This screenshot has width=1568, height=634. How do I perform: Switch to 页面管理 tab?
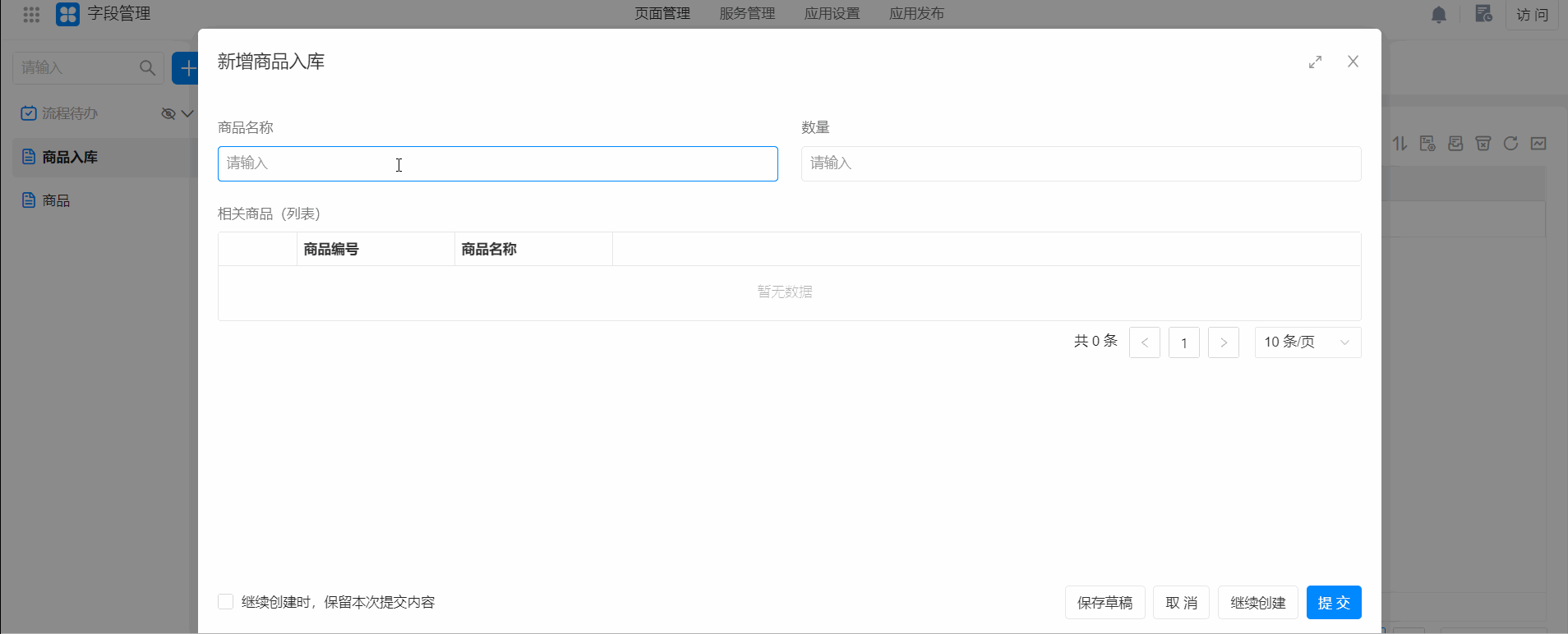(x=662, y=14)
